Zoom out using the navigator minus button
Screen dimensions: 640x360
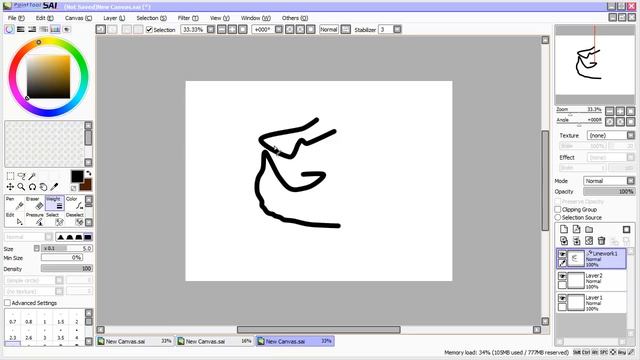(609, 111)
